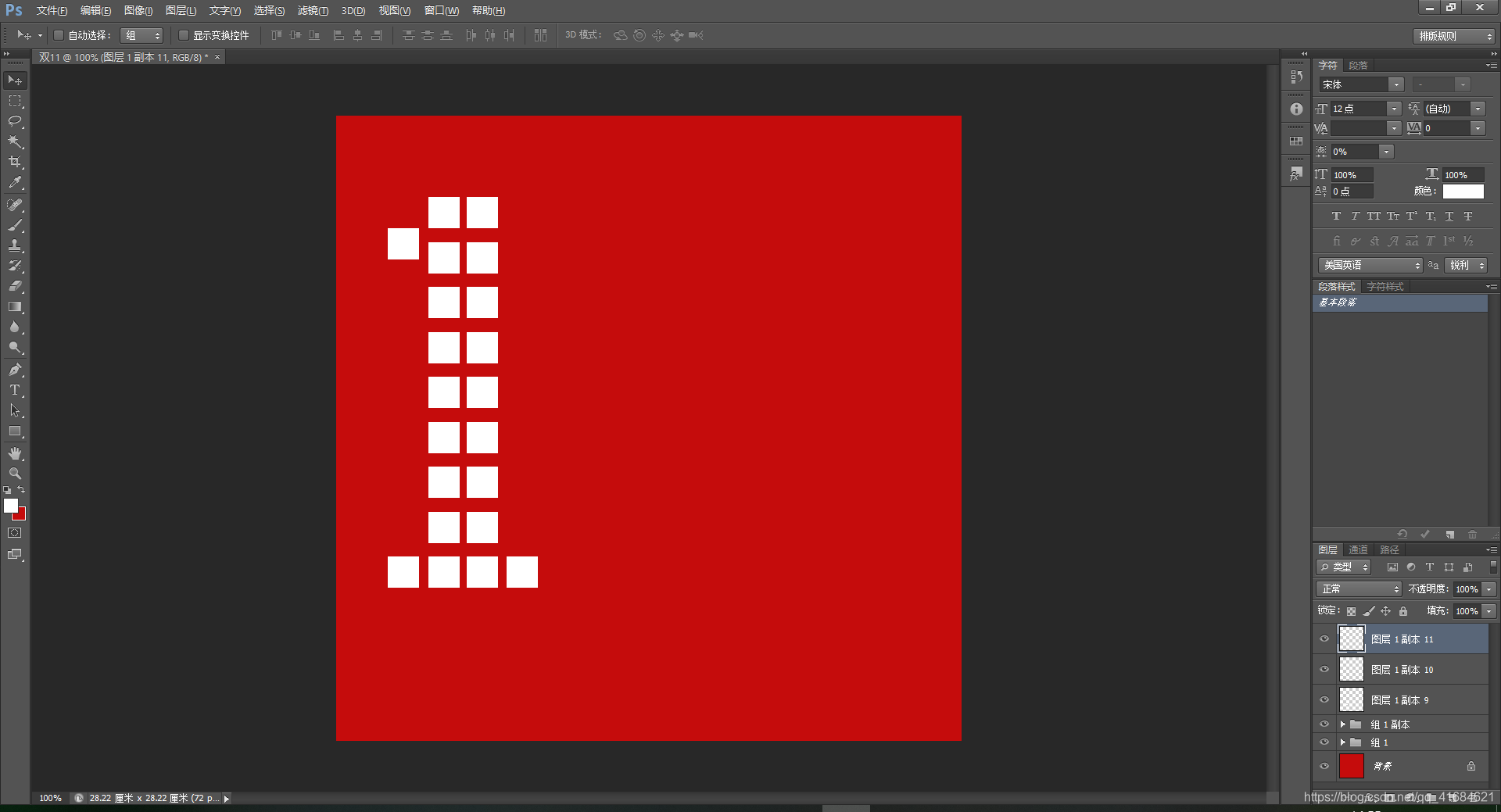The height and width of the screenshot is (812, 1501).
Task: Select the Blur tool
Action: [x=15, y=327]
